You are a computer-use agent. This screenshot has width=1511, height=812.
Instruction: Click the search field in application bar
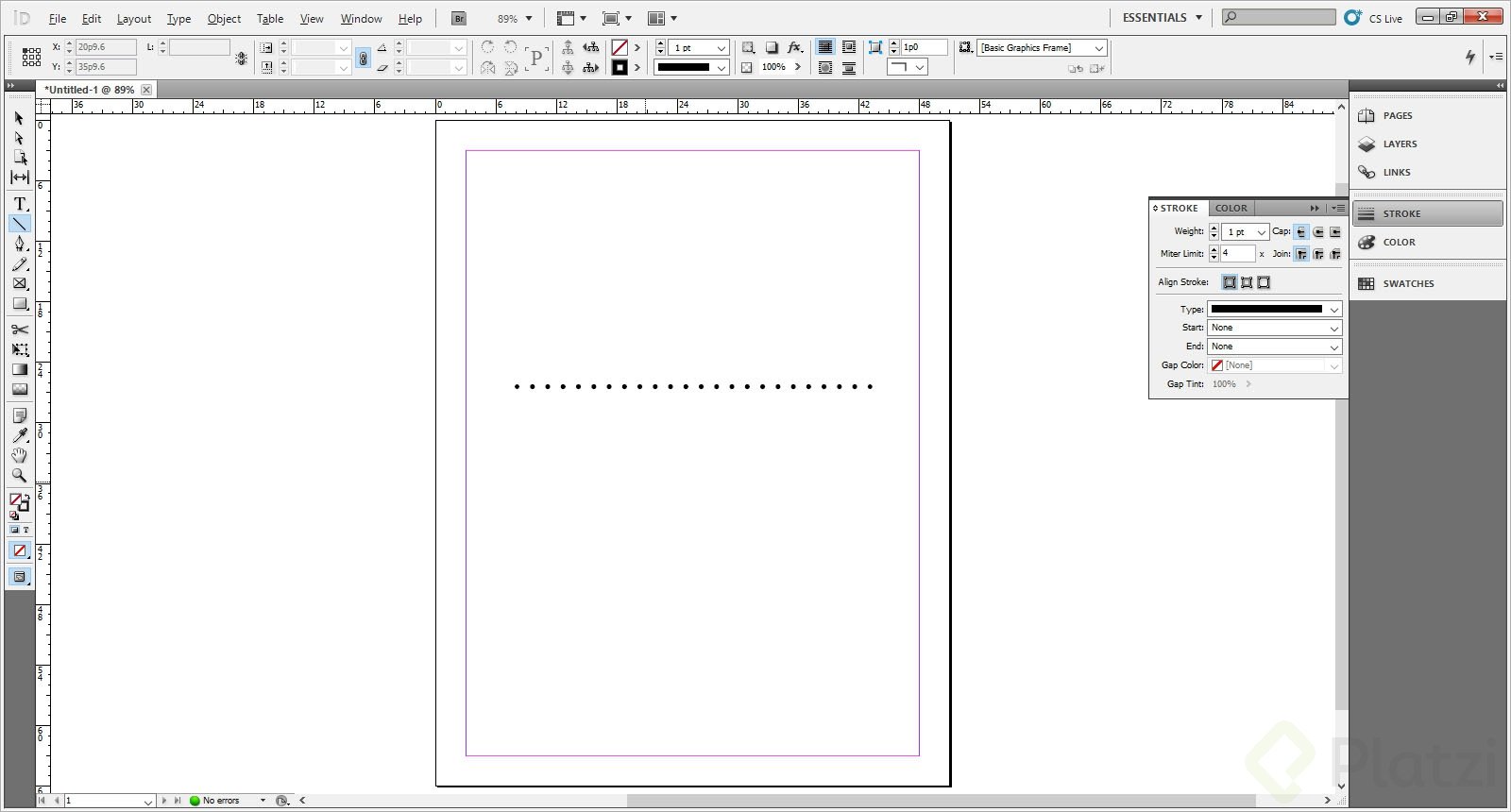point(1279,17)
